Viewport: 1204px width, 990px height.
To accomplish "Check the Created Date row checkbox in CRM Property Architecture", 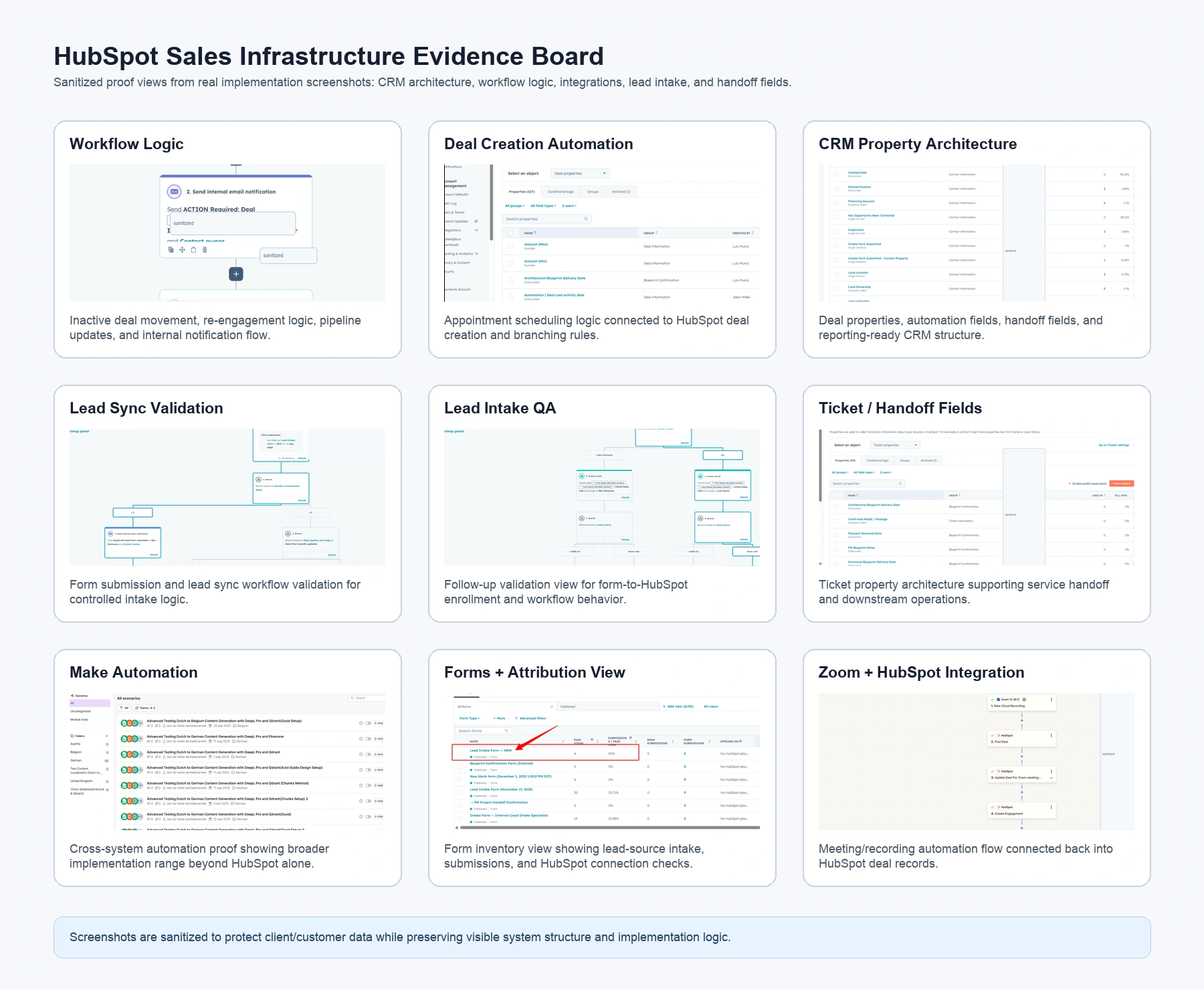I will [836, 174].
